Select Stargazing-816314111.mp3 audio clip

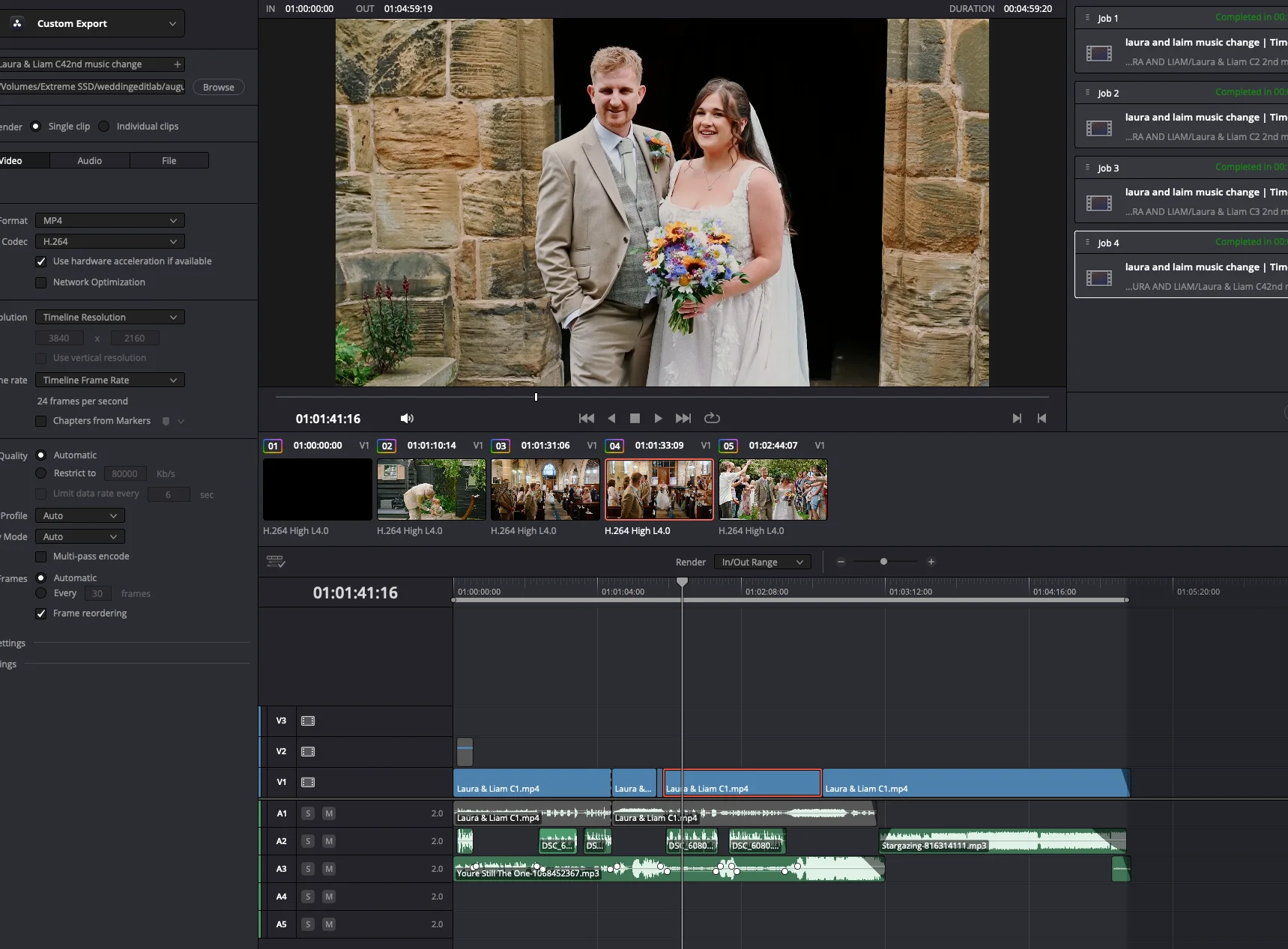1003,841
